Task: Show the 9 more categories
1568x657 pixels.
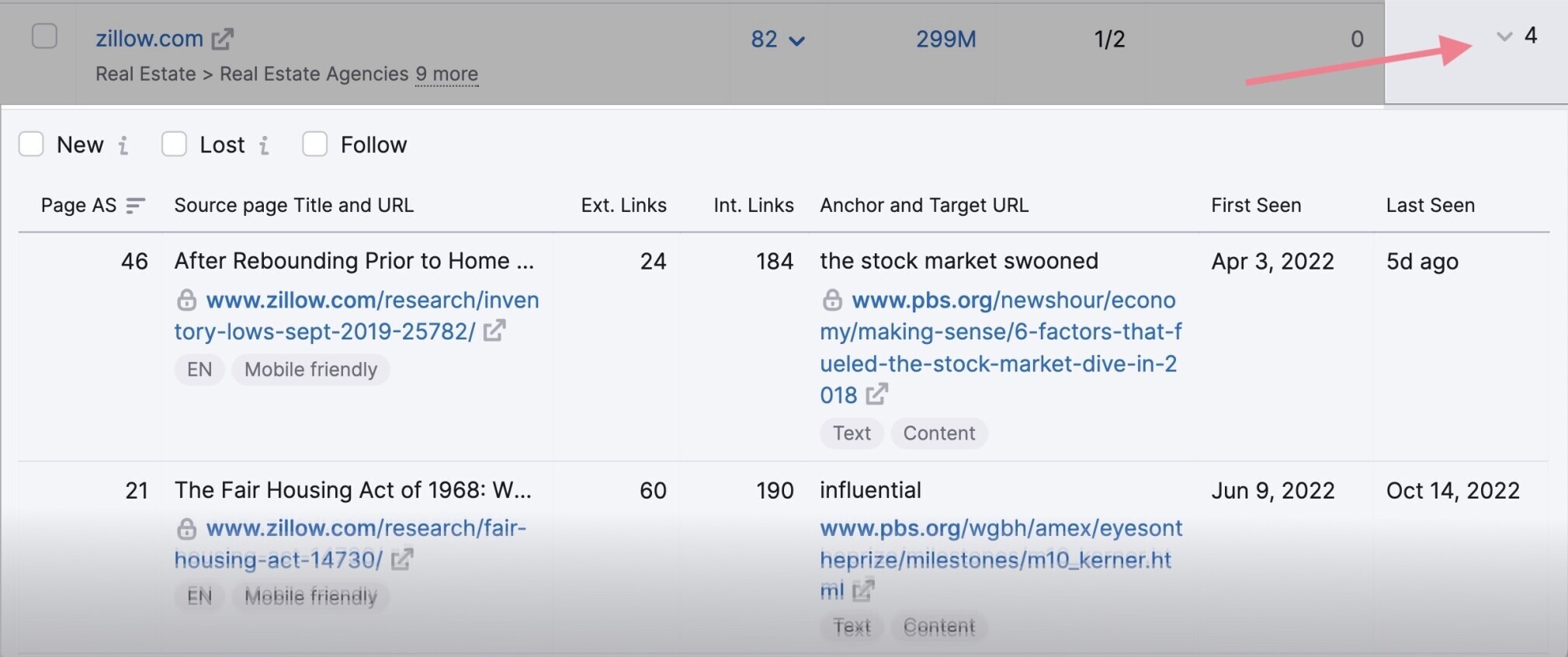Action: (446, 74)
